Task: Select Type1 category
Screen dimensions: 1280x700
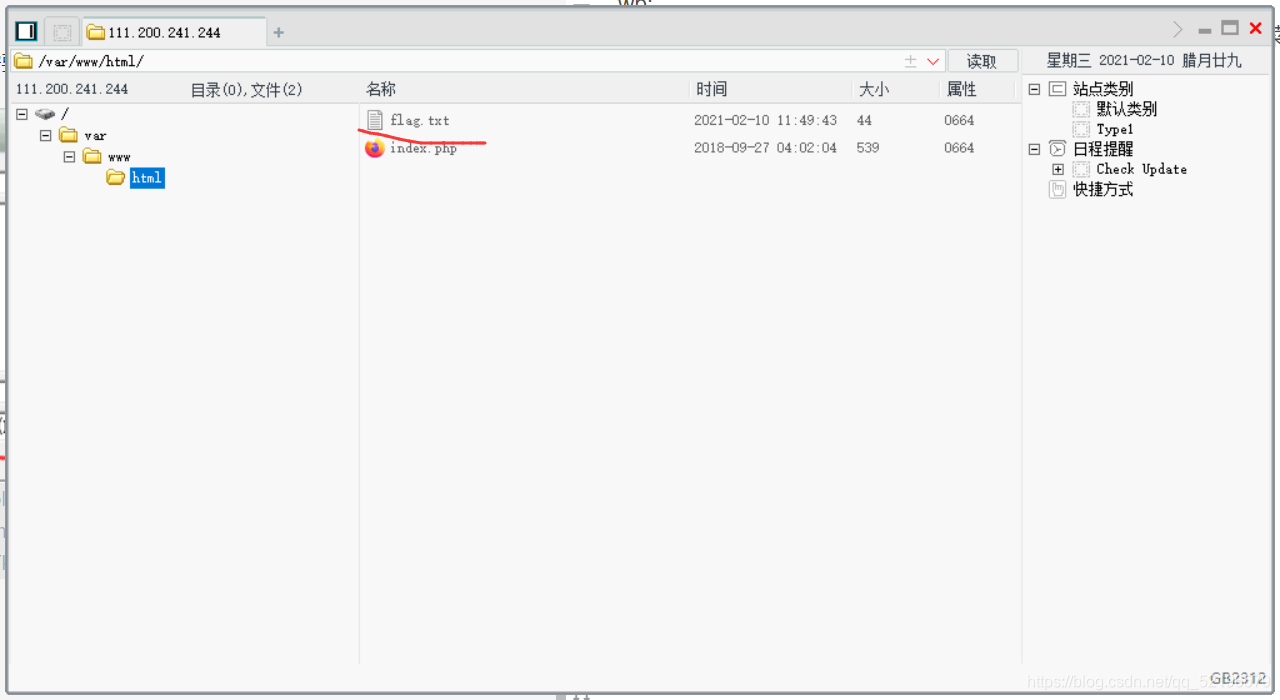Action: tap(1114, 129)
